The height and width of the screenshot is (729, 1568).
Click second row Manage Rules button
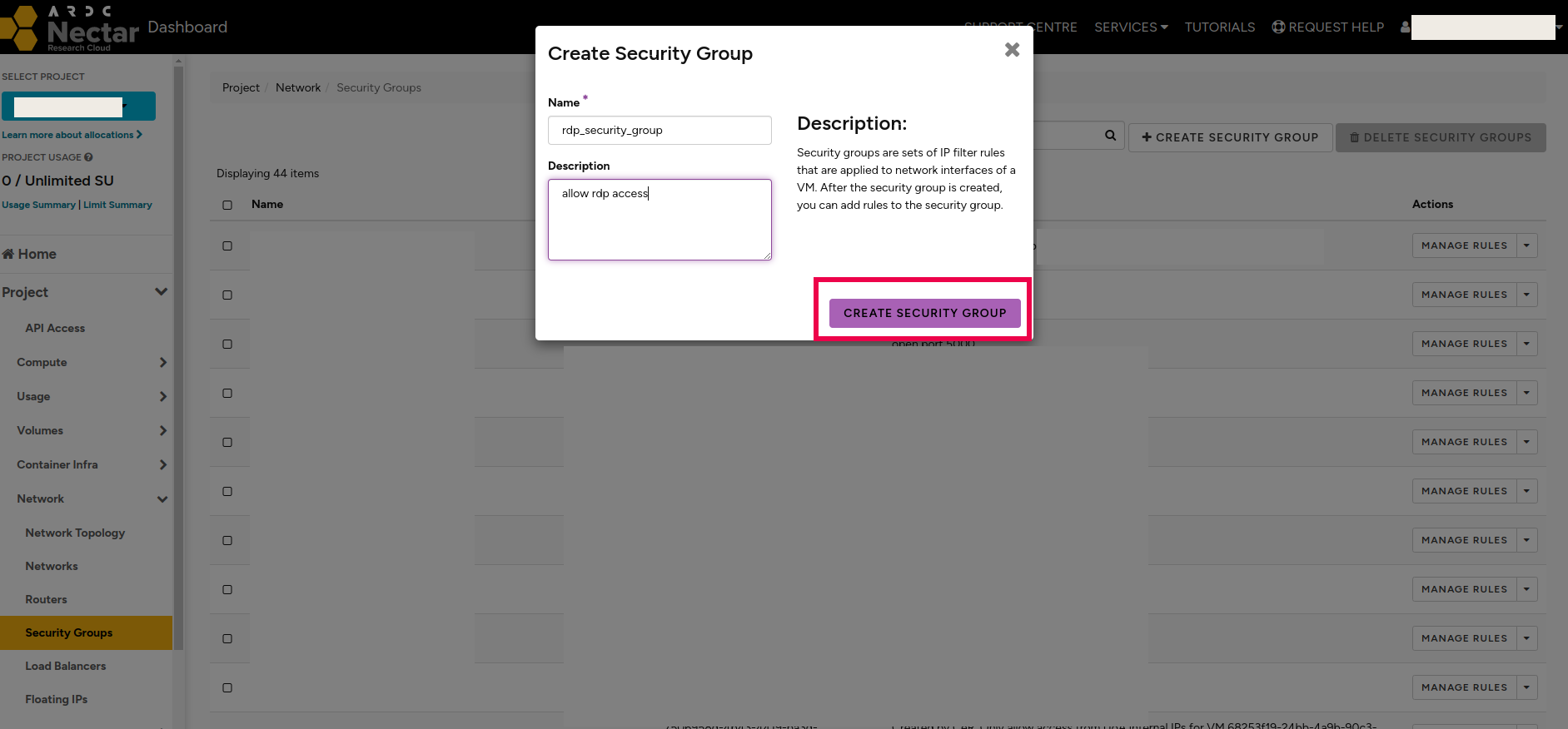click(x=1464, y=295)
